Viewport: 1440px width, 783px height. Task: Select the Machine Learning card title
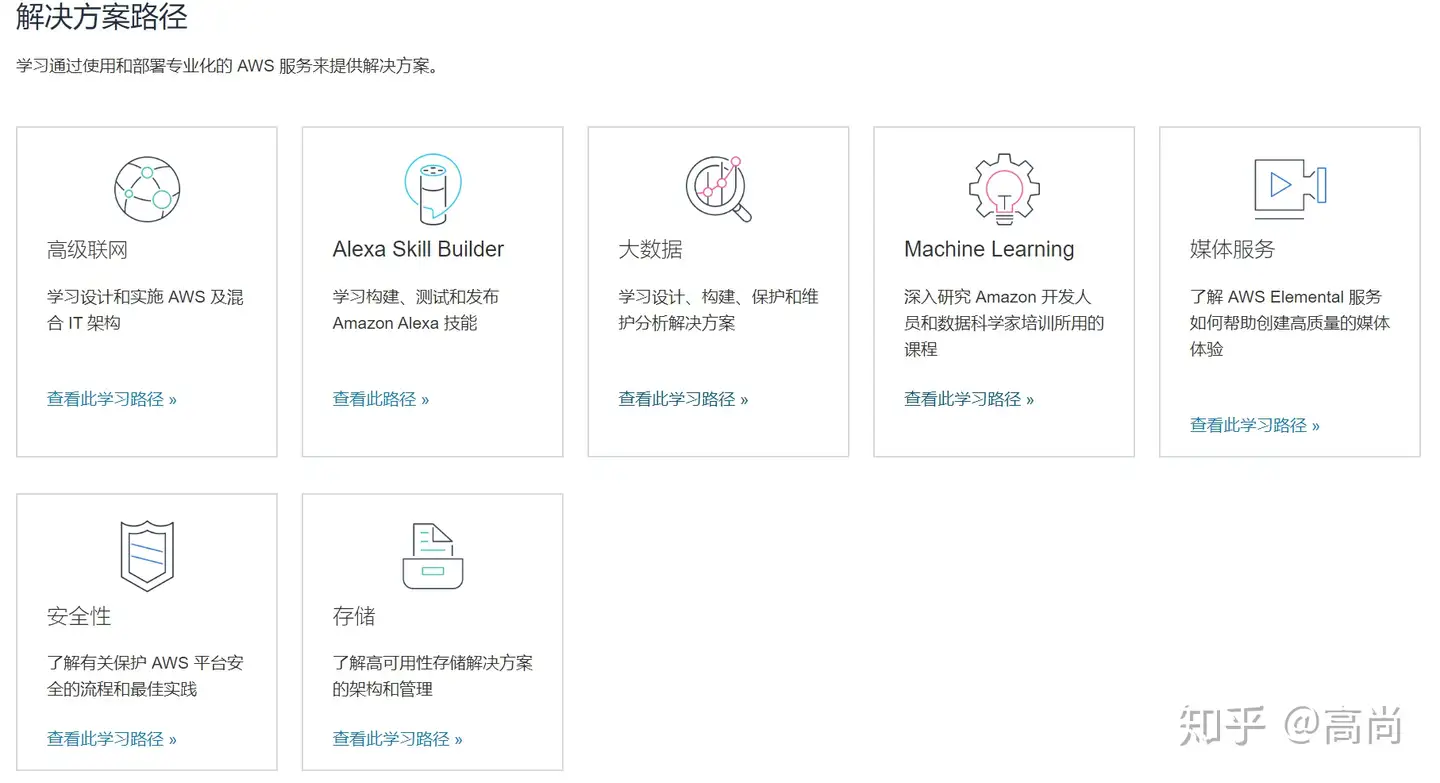(989, 249)
